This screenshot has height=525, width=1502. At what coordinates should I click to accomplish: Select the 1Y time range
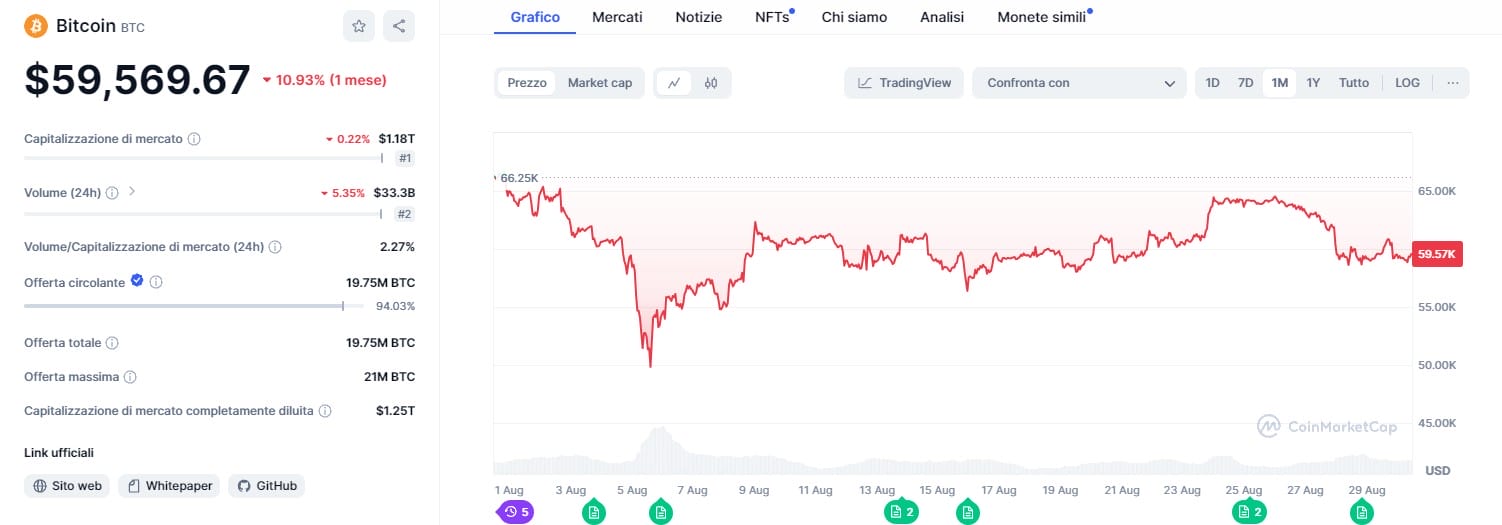click(x=1313, y=83)
